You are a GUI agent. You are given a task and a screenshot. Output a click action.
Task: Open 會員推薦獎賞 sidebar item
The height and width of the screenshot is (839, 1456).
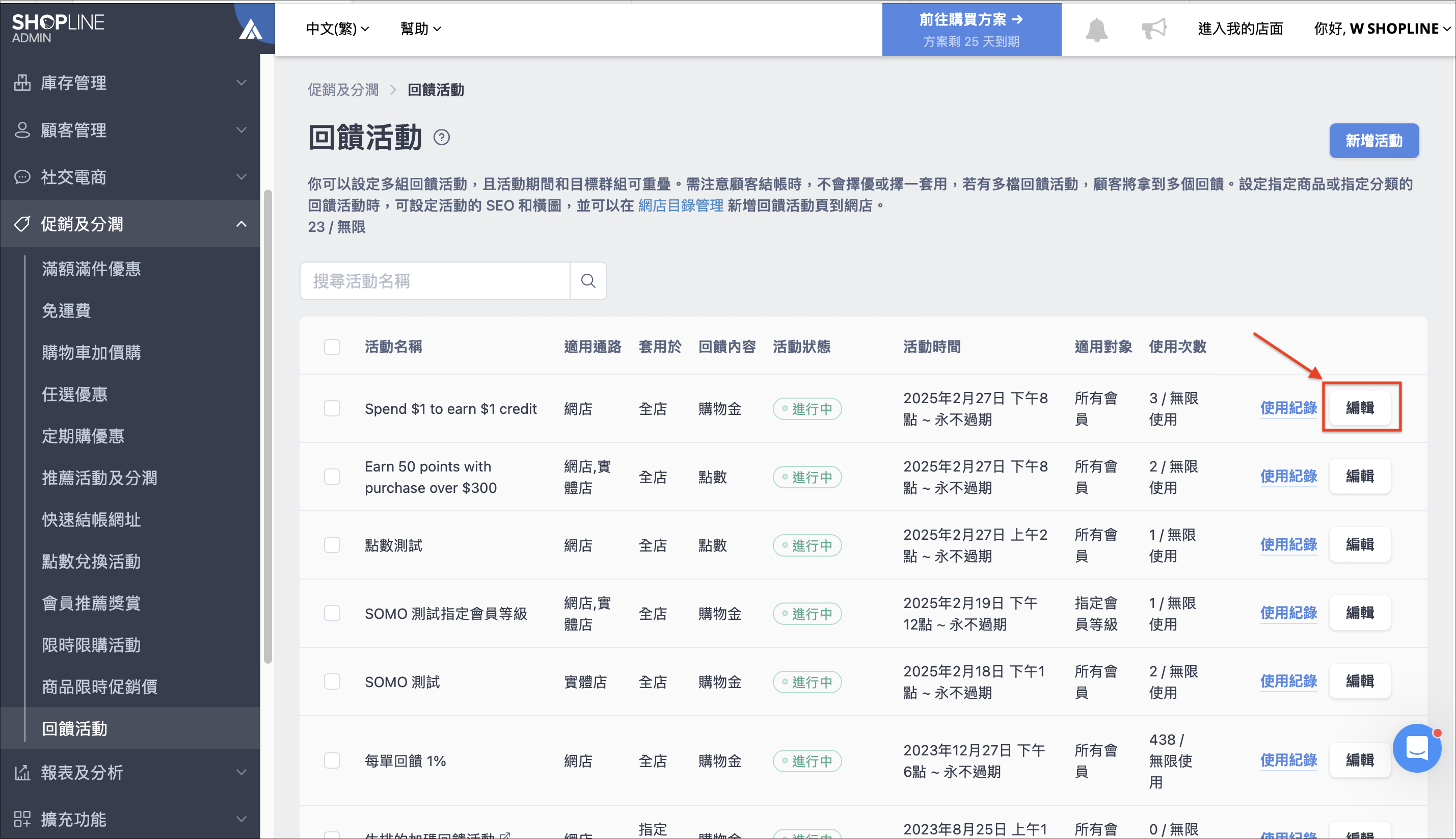91,602
